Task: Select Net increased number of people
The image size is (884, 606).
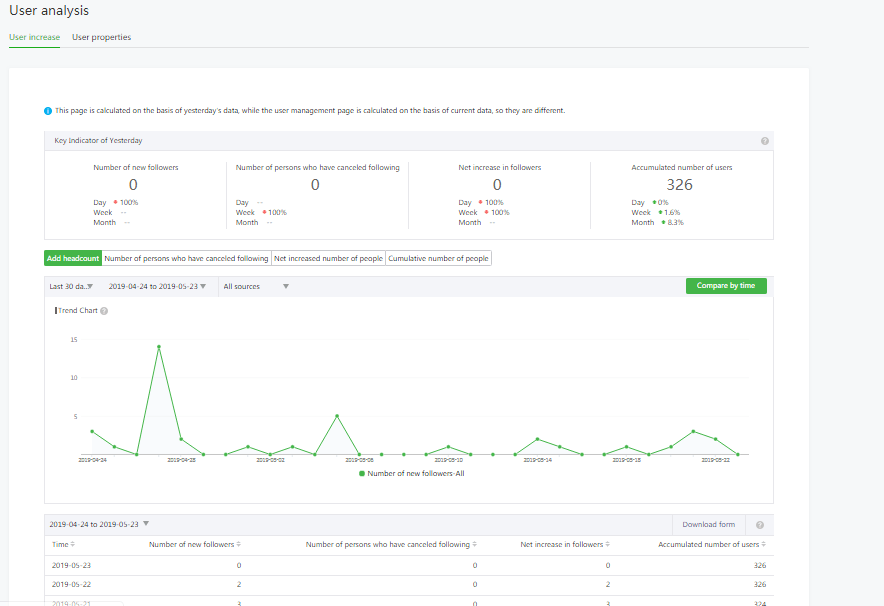Action: click(x=328, y=258)
